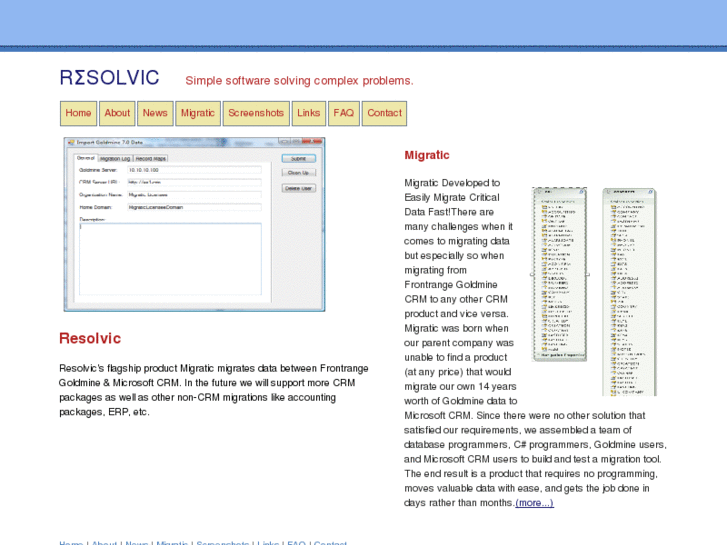Click the footer Contact link
Viewport: 727px width, 545px height.
[x=330, y=542]
